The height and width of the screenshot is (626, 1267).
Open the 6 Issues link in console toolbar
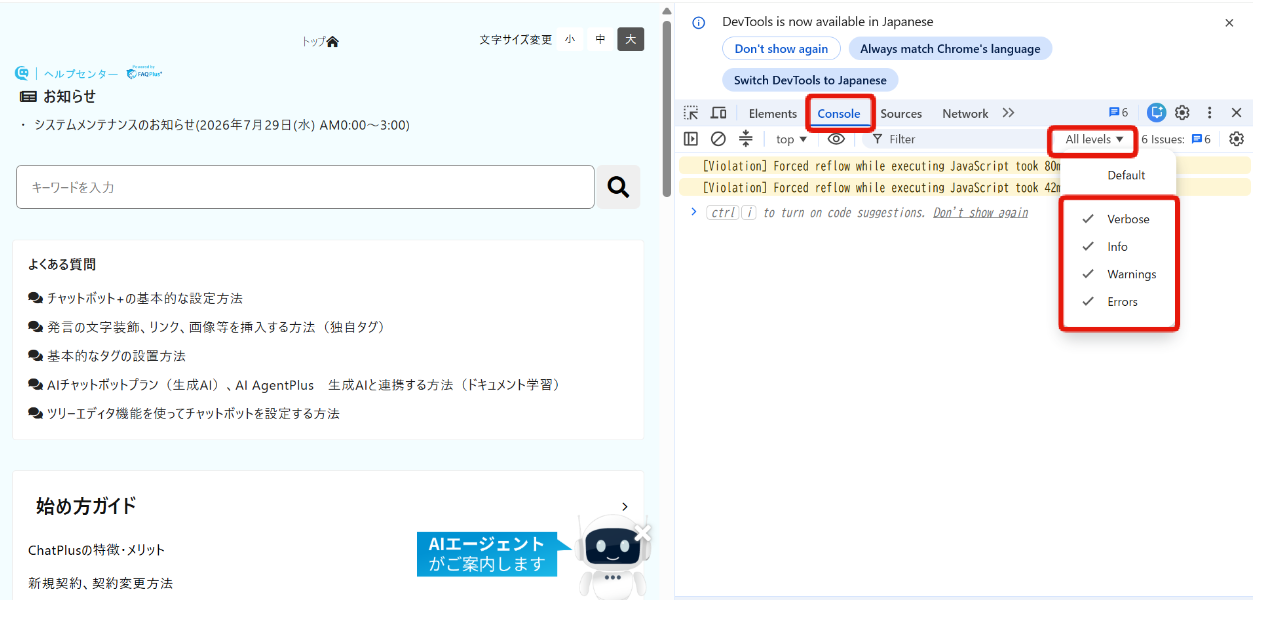click(1176, 139)
